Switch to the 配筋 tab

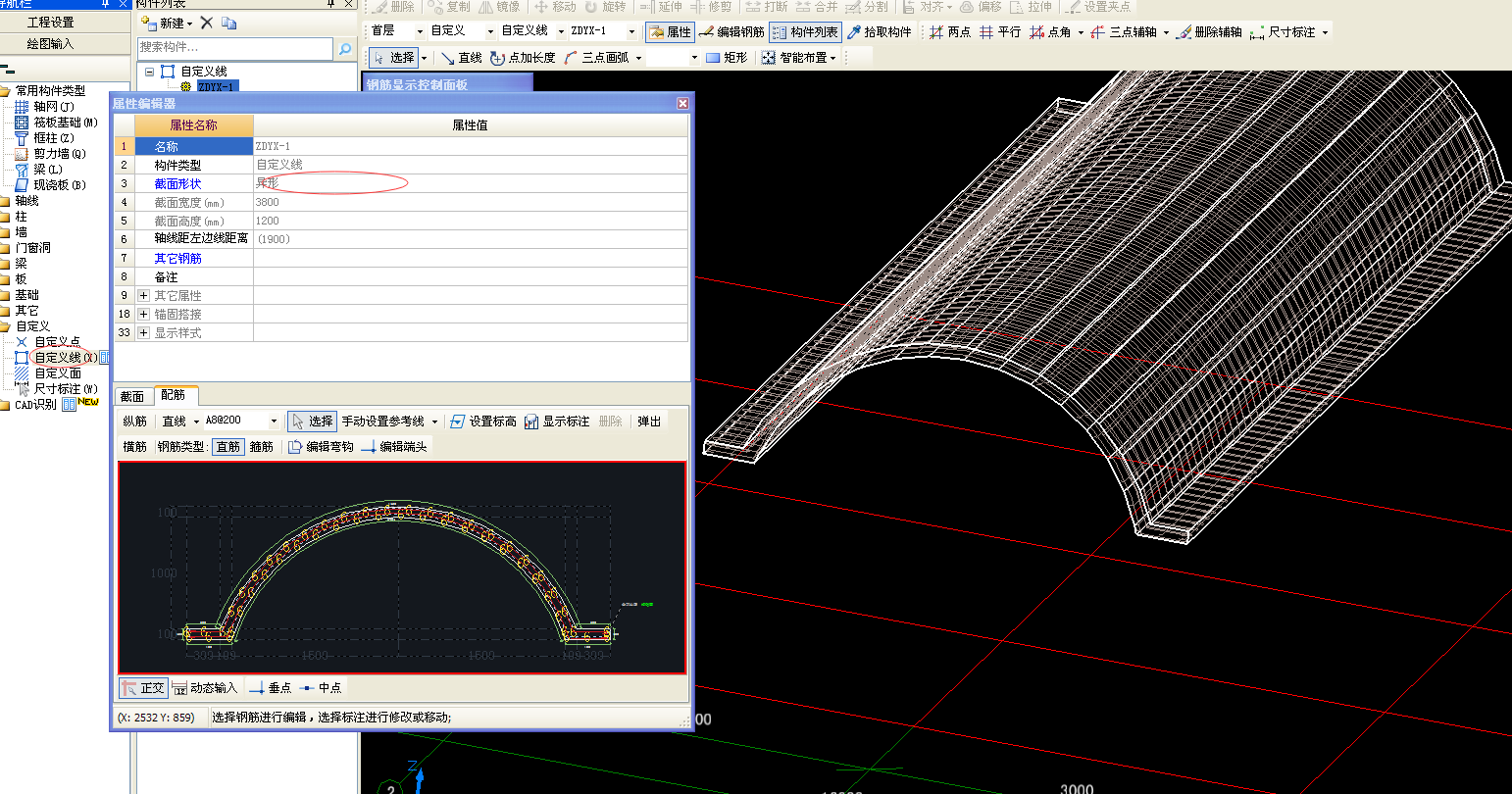click(174, 395)
